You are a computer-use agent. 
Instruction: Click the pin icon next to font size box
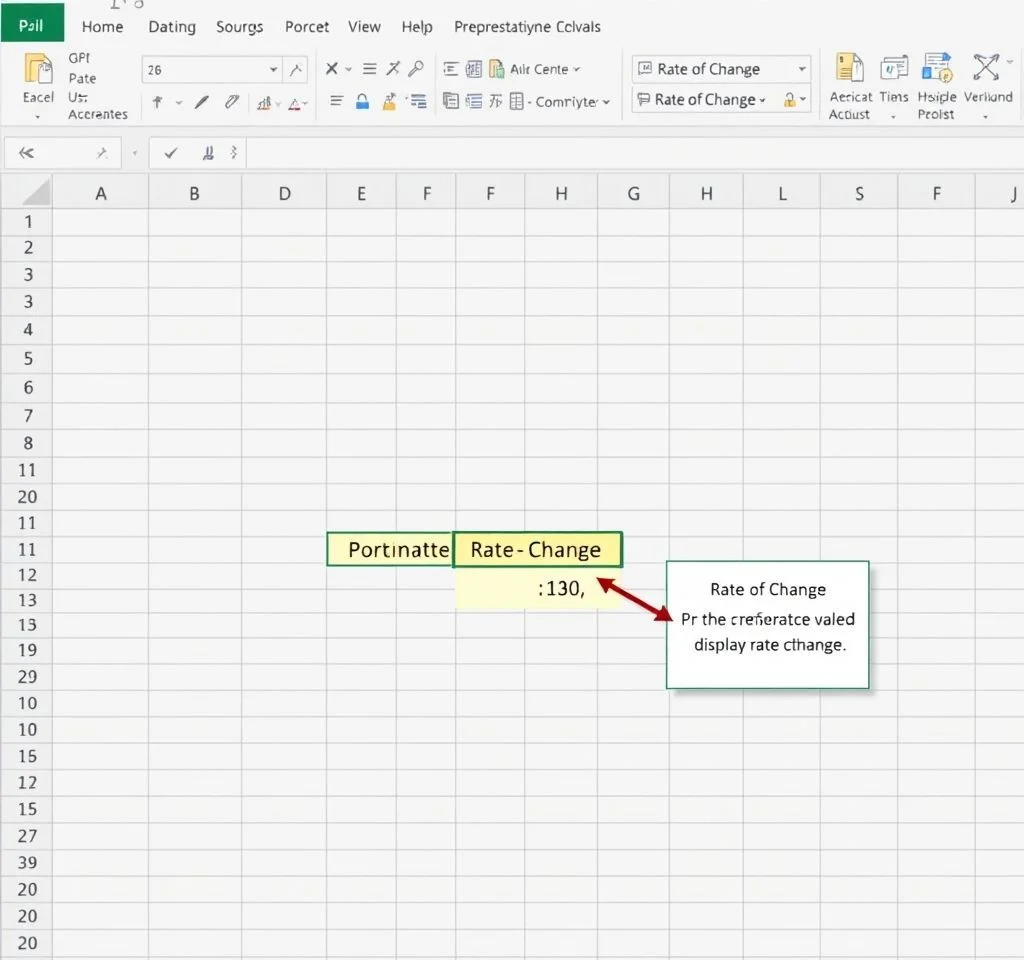(296, 69)
